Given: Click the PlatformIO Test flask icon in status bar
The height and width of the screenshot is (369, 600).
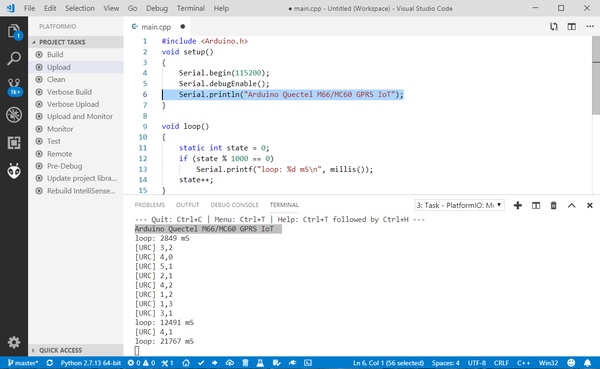Looking at the screenshot, I should pyautogui.click(x=260, y=363).
